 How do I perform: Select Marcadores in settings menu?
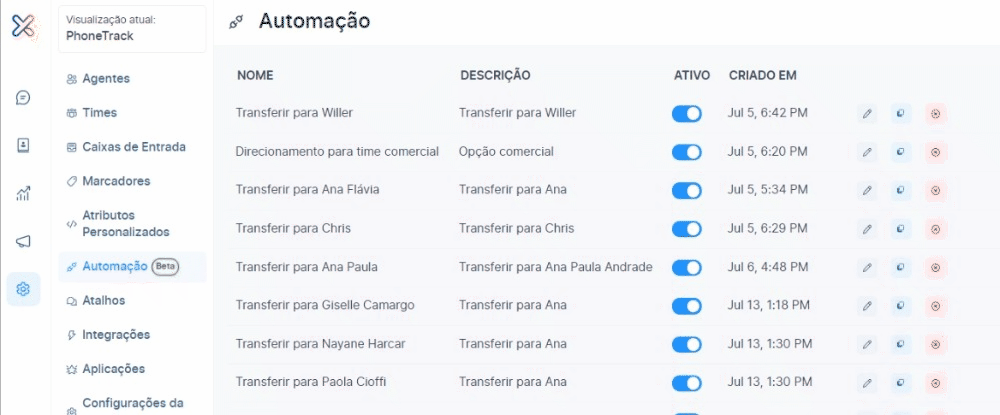(x=116, y=181)
